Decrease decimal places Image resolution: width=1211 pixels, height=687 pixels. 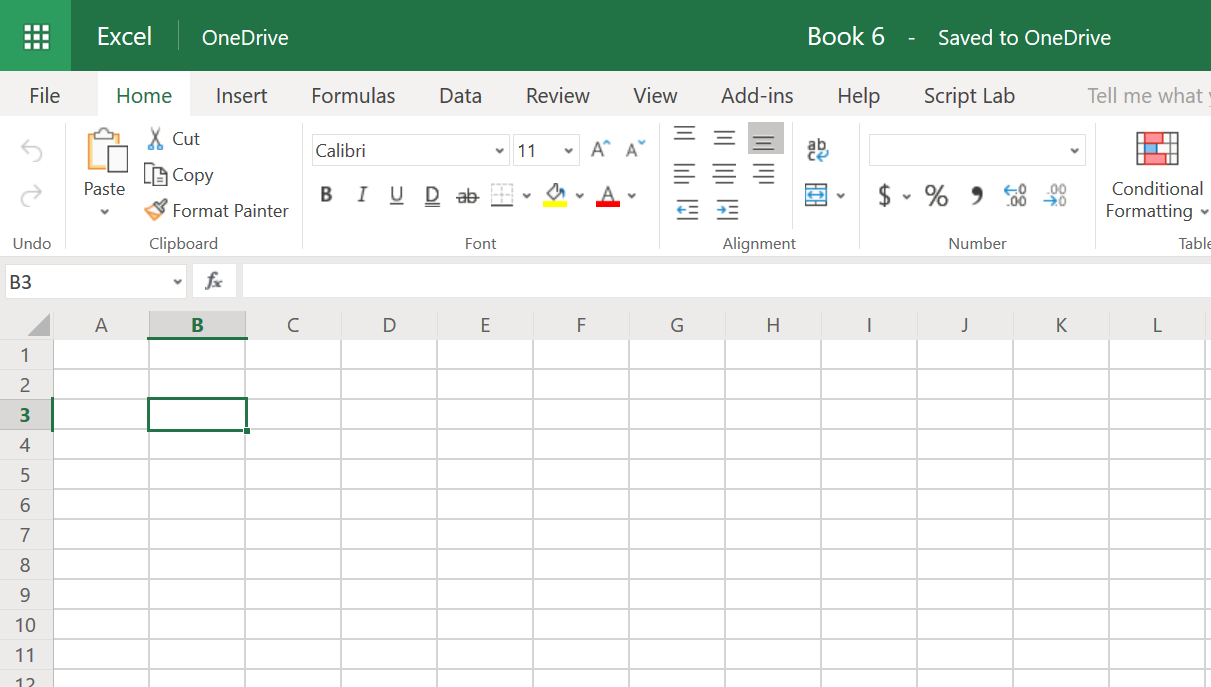[1055, 195]
